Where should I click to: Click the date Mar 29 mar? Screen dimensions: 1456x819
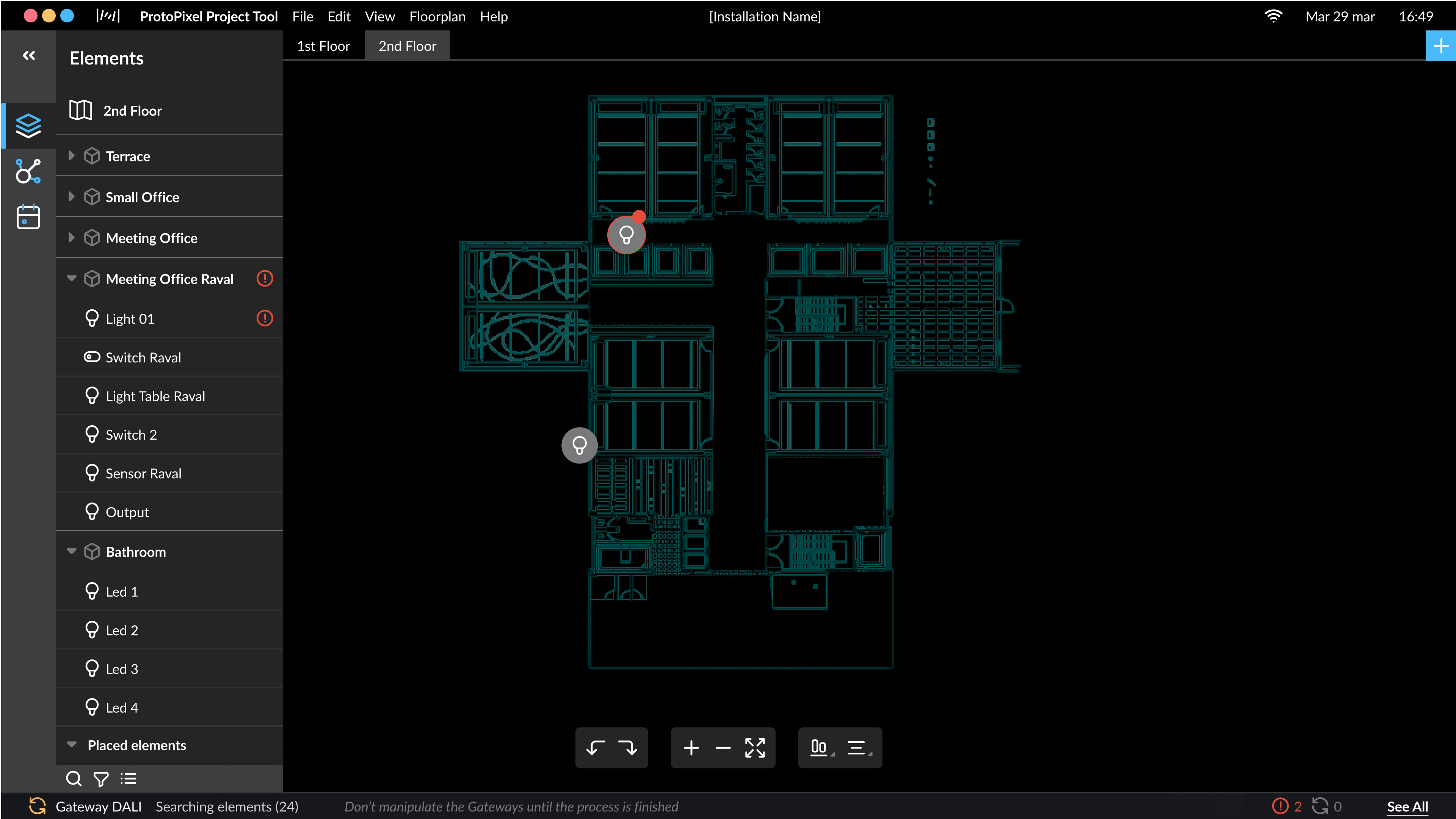(1340, 16)
